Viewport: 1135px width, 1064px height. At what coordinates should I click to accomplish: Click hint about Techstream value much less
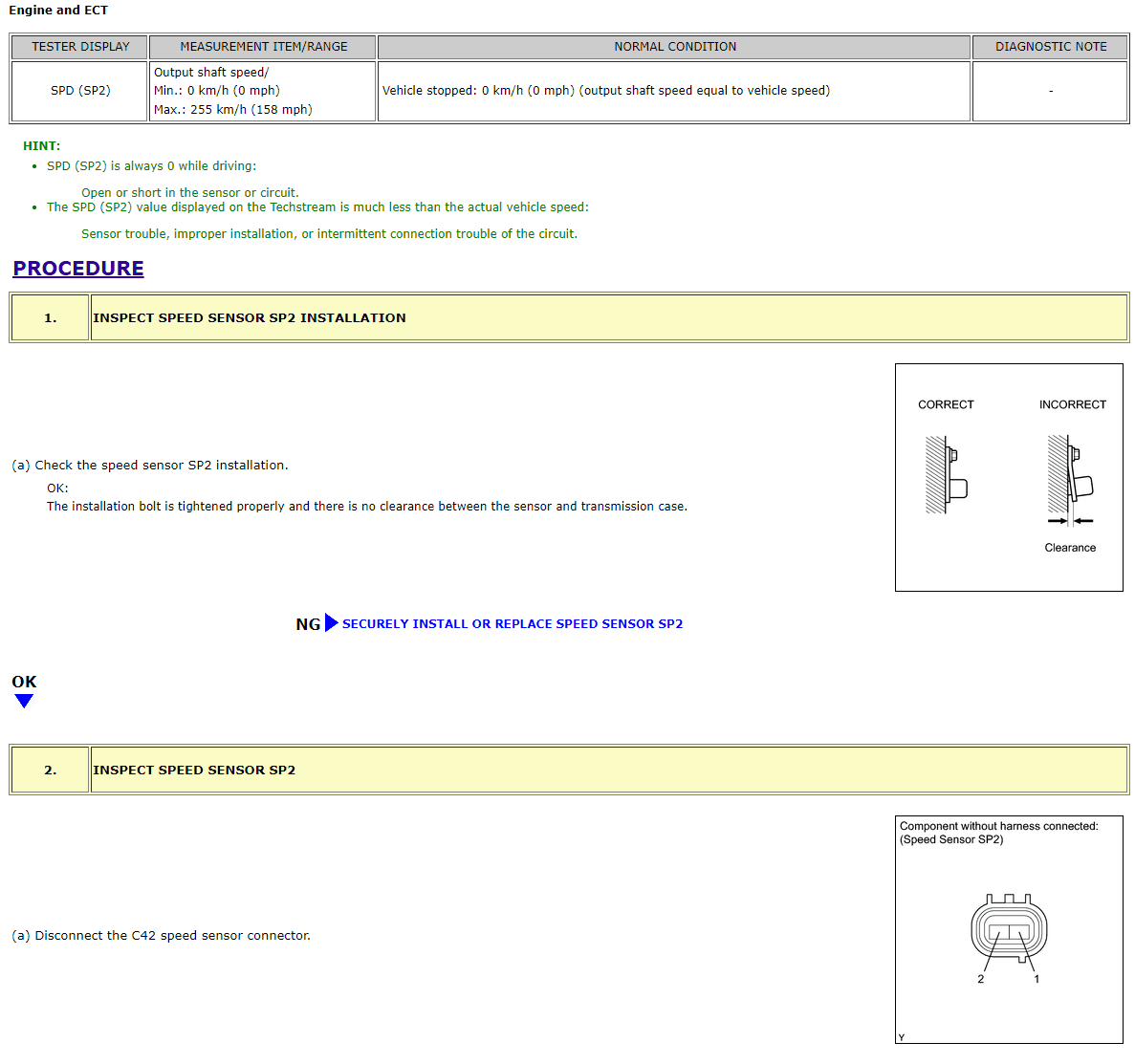(x=317, y=207)
